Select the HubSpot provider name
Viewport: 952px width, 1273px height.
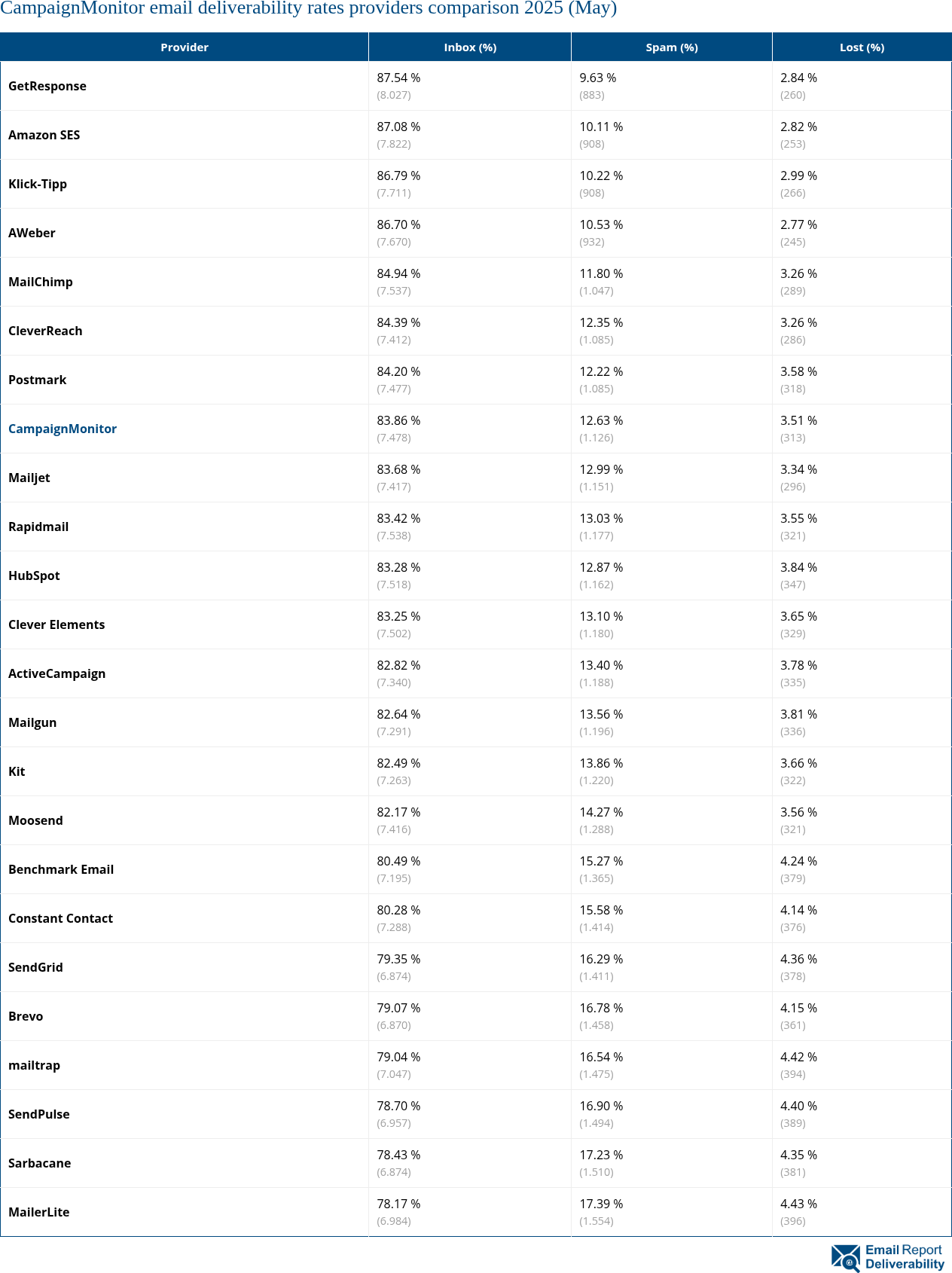[x=34, y=575]
